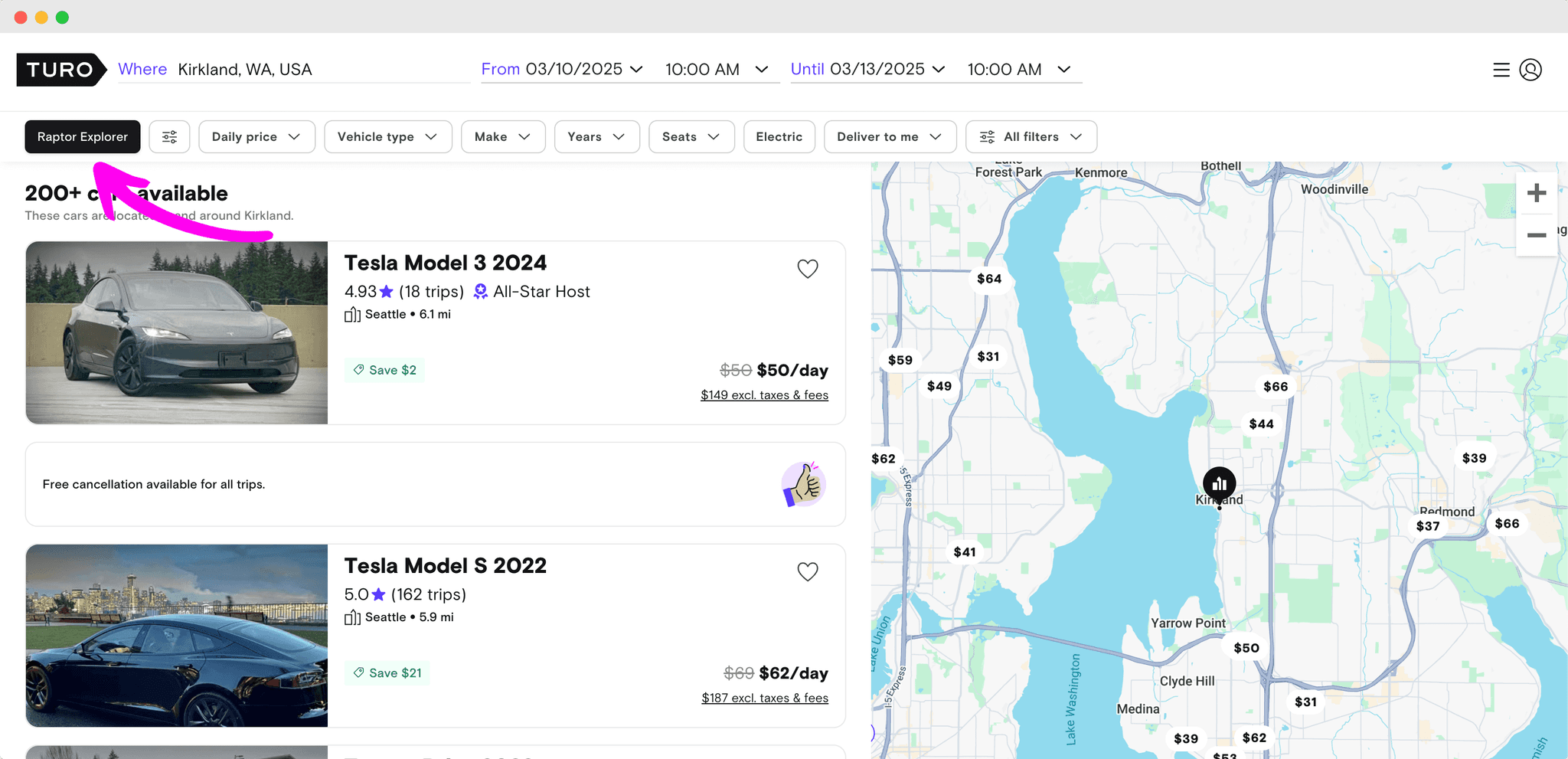This screenshot has width=1568, height=759.
Task: Zoom out on the map with the minus icon
Action: [1537, 235]
